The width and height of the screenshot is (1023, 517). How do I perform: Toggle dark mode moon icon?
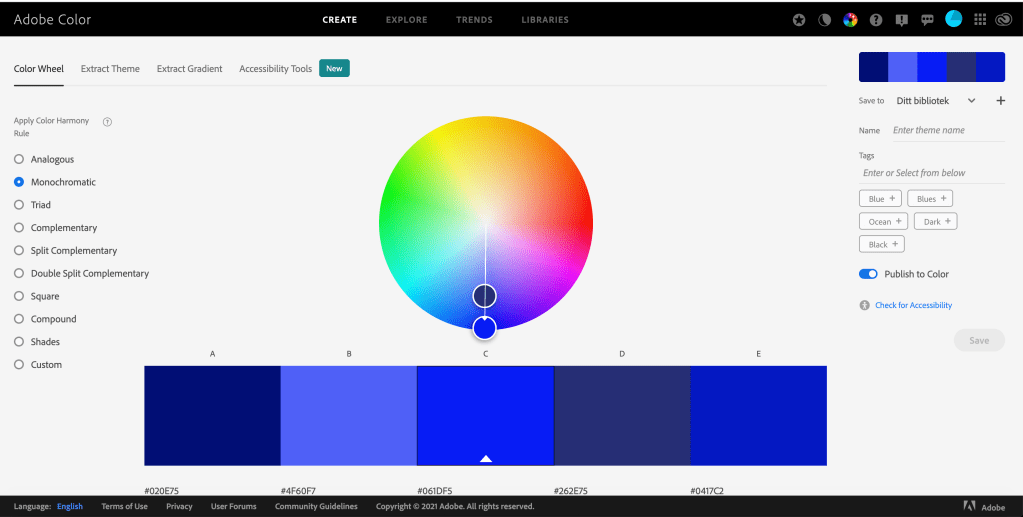(825, 19)
